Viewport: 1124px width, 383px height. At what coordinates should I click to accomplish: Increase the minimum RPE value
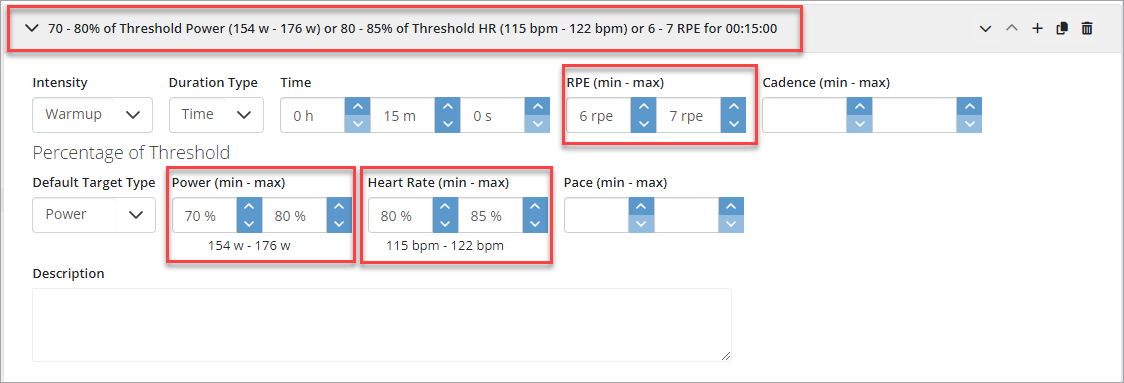click(643, 106)
